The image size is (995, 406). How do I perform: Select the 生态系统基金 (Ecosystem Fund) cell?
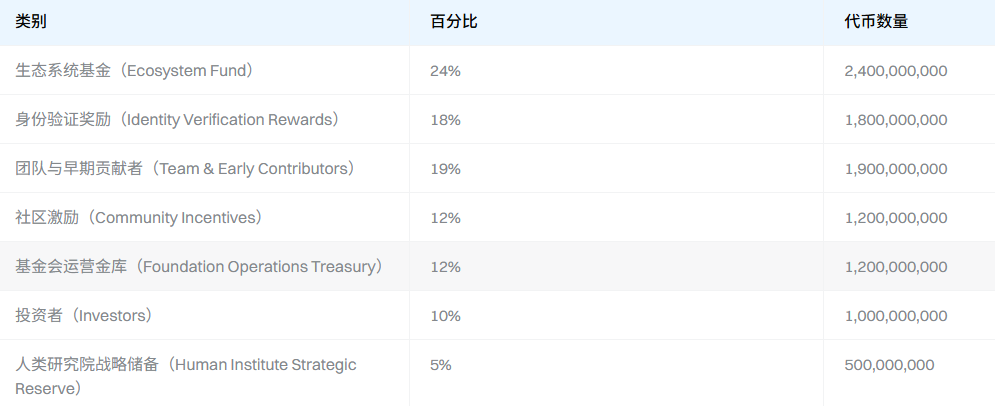tap(135, 71)
